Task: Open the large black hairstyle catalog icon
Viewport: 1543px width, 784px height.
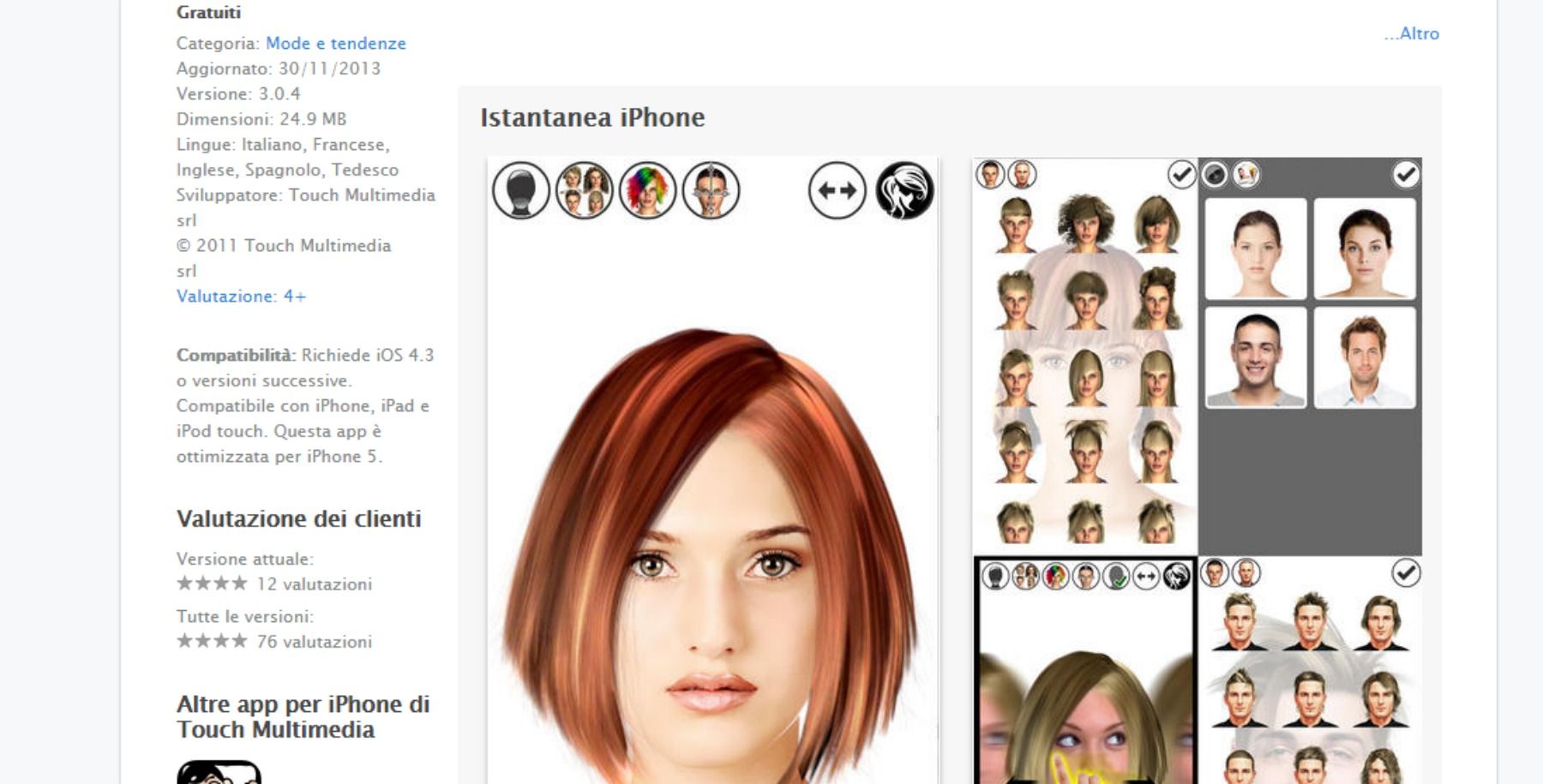Action: (904, 190)
